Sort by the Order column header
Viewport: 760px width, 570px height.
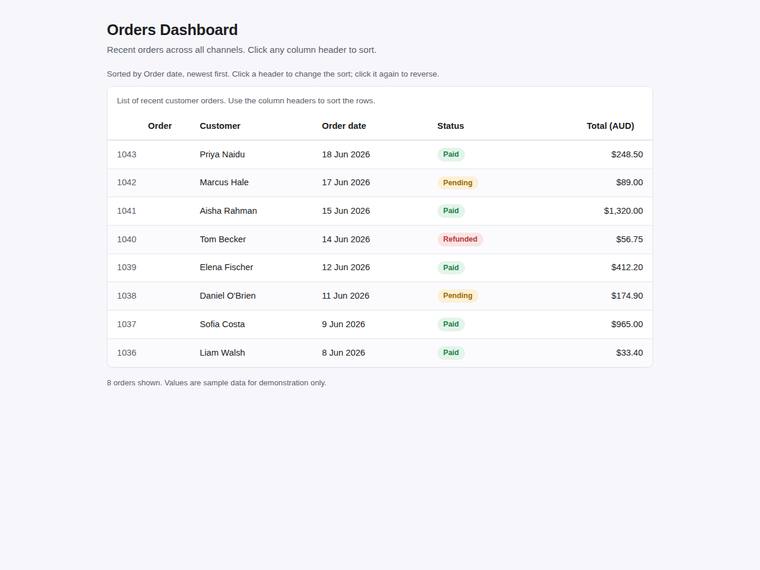pyautogui.click(x=159, y=126)
